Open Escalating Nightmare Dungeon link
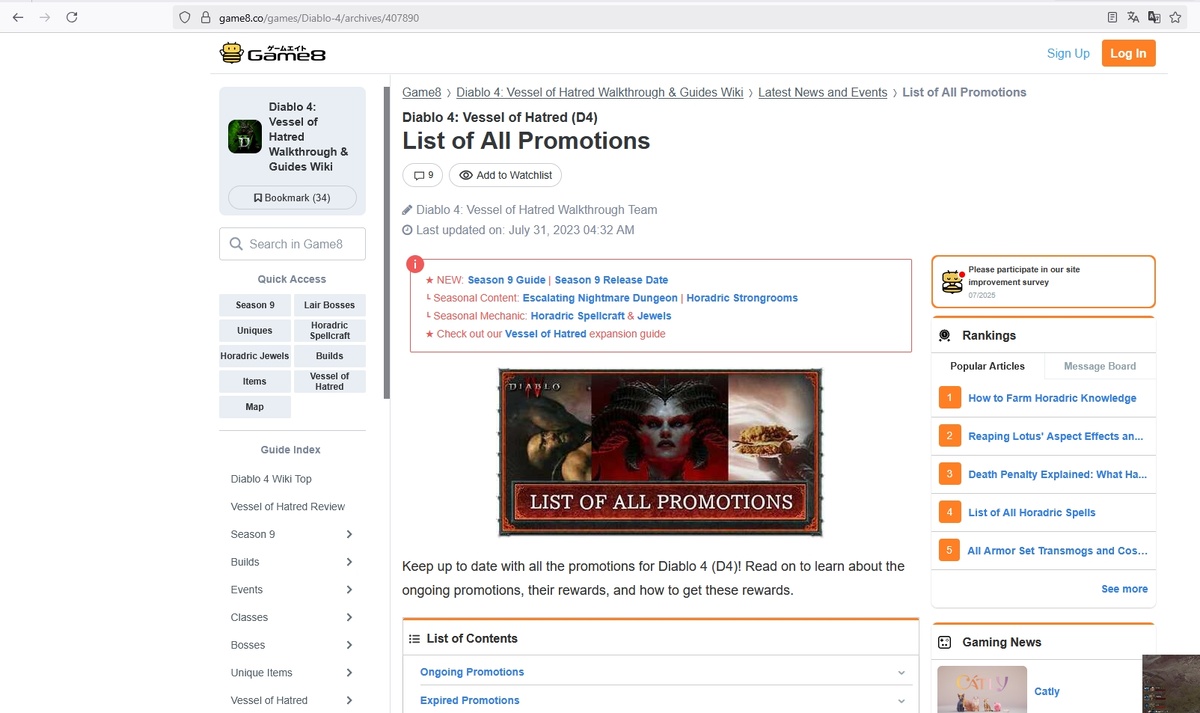This screenshot has width=1200, height=713. pyautogui.click(x=600, y=298)
